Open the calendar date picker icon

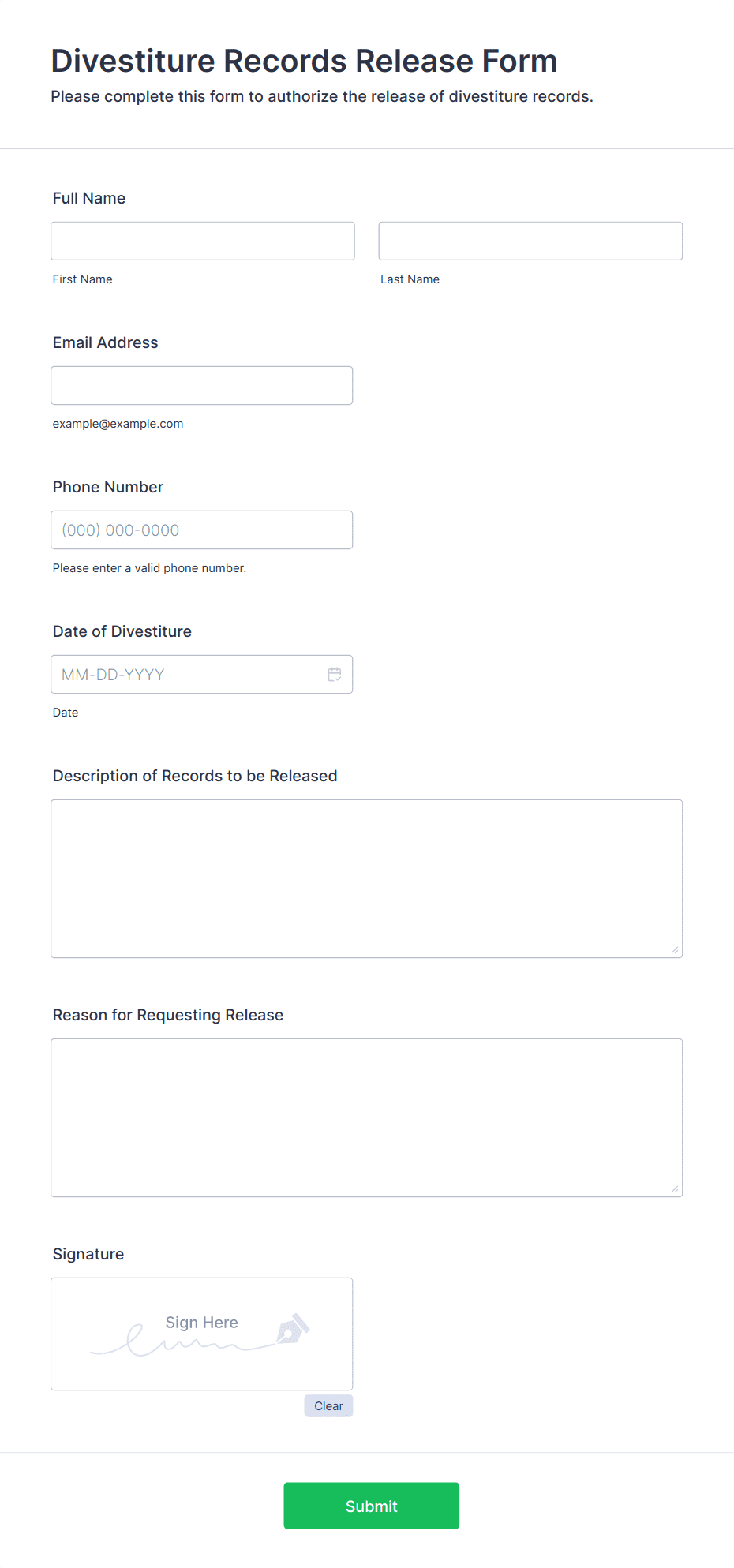[x=335, y=675]
